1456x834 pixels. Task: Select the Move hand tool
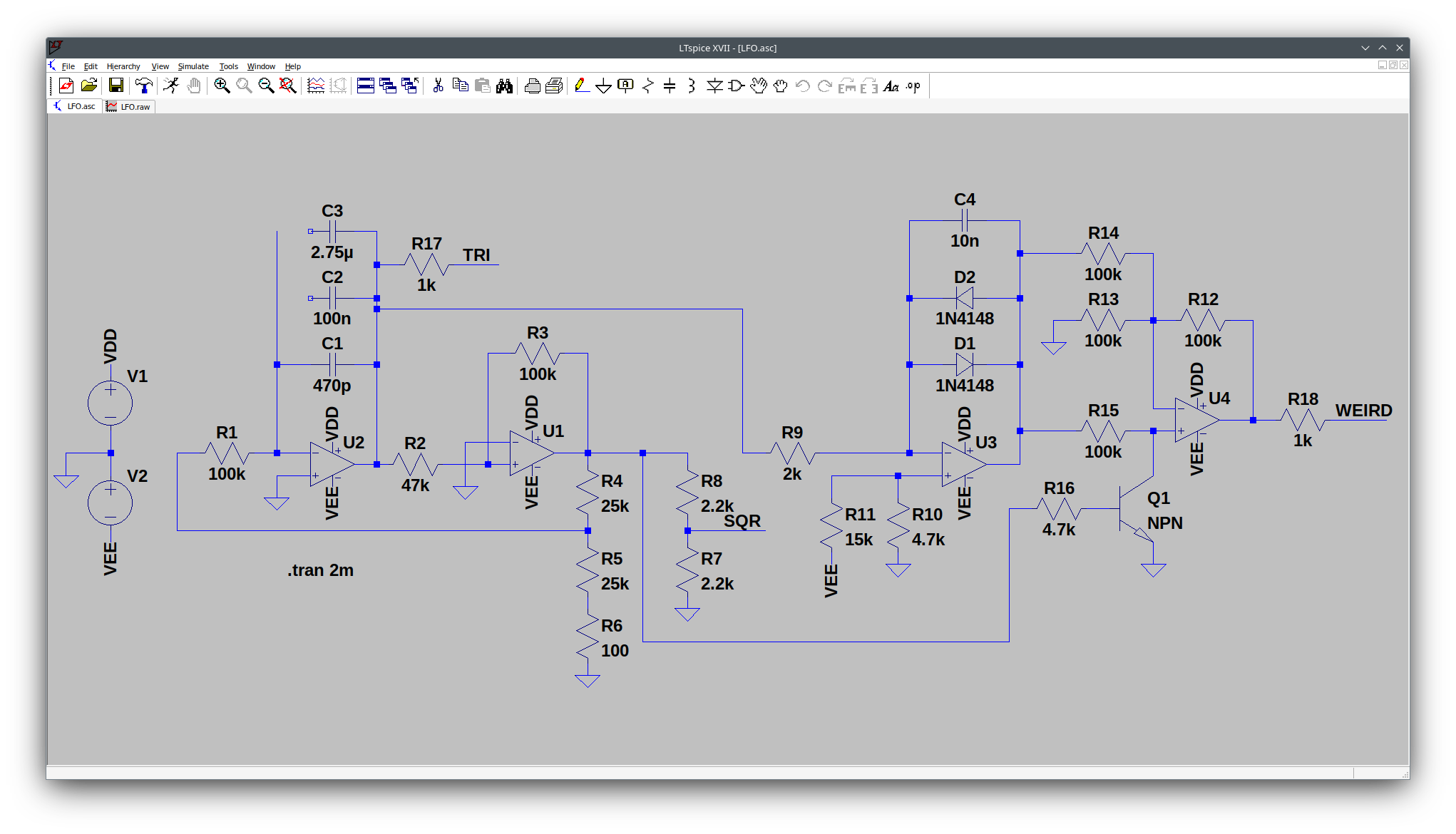coord(759,86)
